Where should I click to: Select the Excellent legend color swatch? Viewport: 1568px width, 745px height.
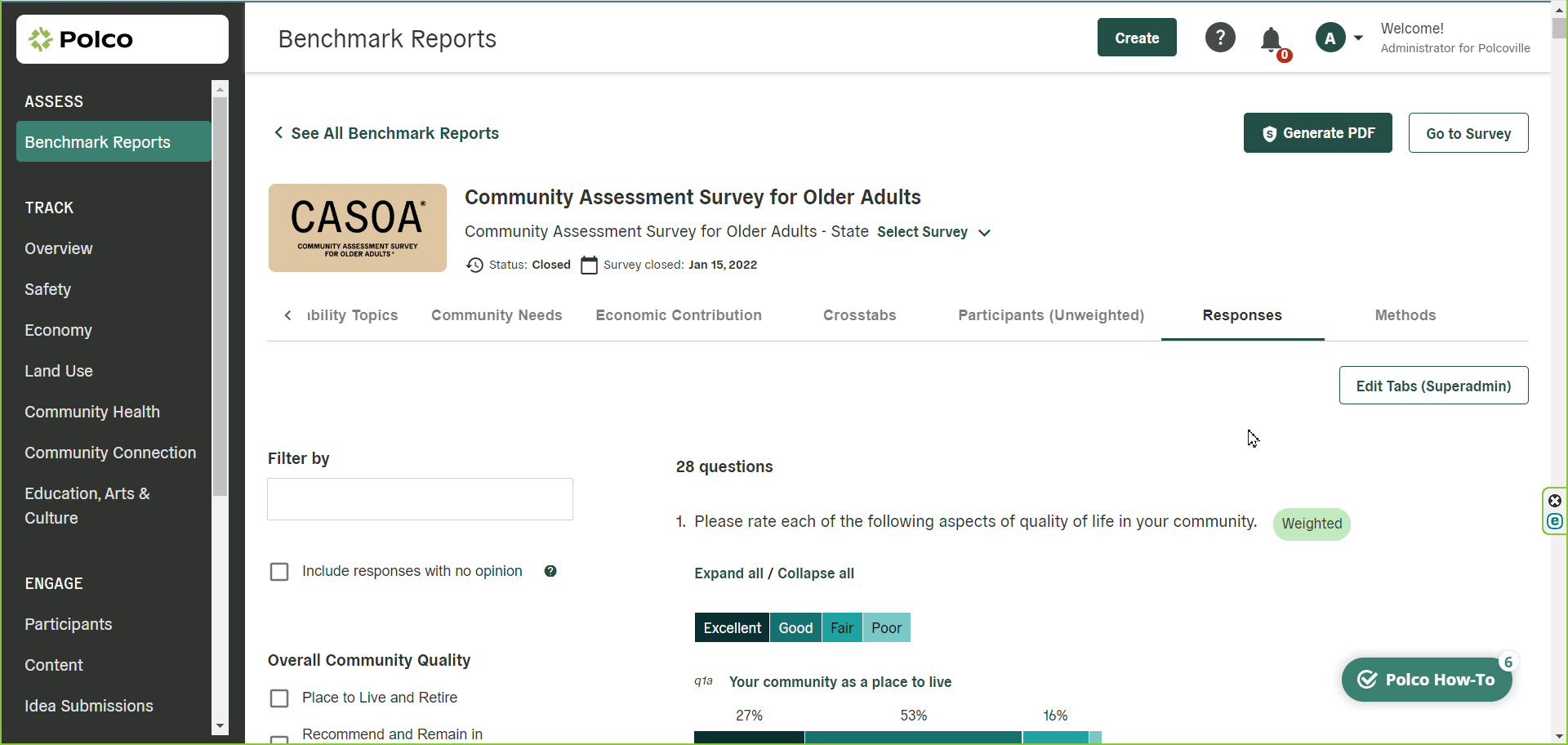point(732,627)
